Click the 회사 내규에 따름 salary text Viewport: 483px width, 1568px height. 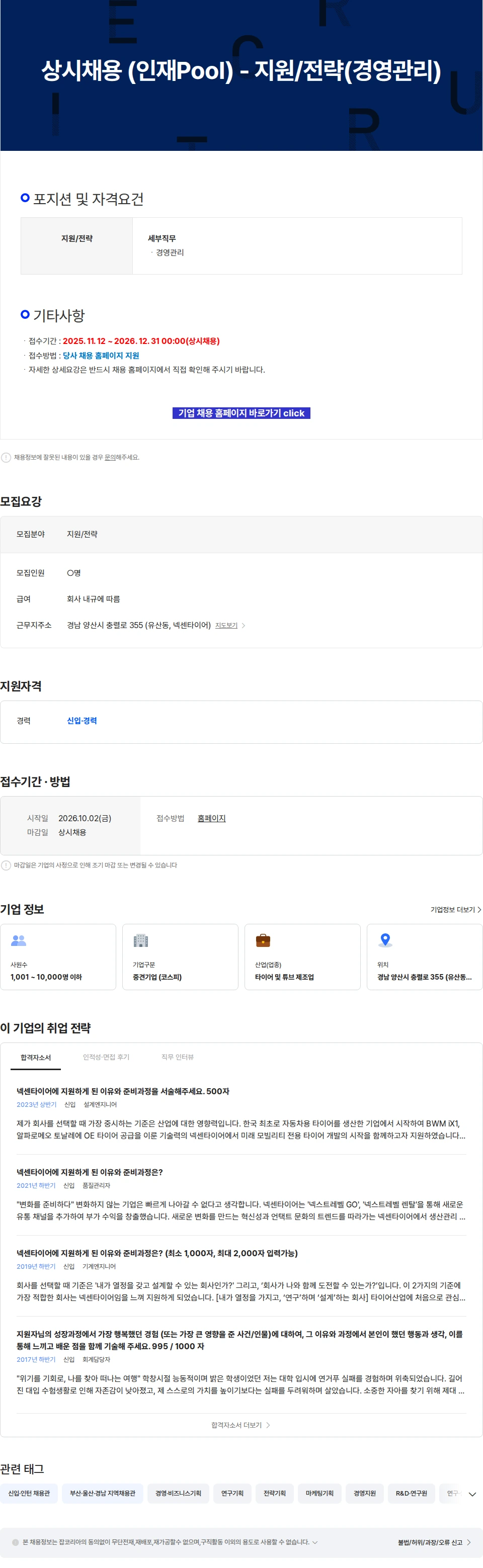(x=93, y=599)
